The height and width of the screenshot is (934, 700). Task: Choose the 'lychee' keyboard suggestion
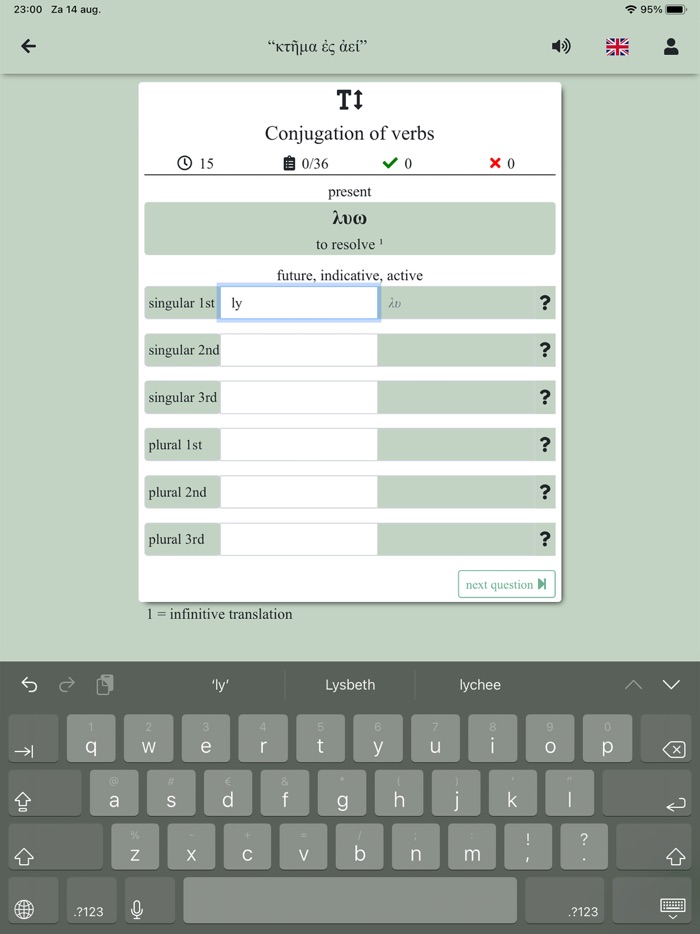[x=480, y=684]
